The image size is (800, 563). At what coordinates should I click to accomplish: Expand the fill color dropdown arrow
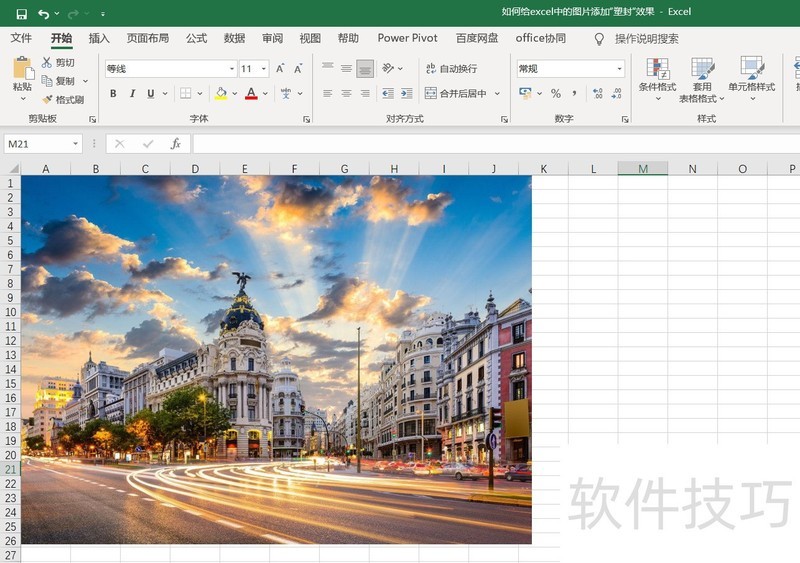coord(235,93)
